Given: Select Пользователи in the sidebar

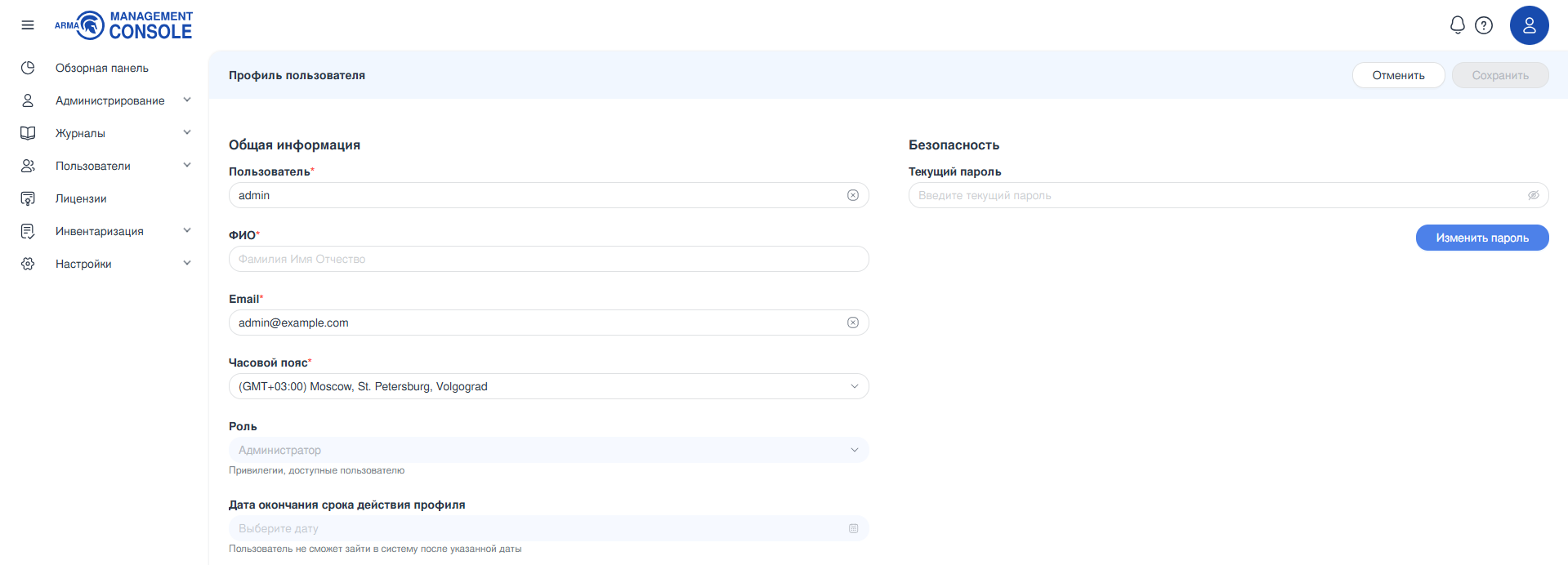Looking at the screenshot, I should click(x=92, y=166).
